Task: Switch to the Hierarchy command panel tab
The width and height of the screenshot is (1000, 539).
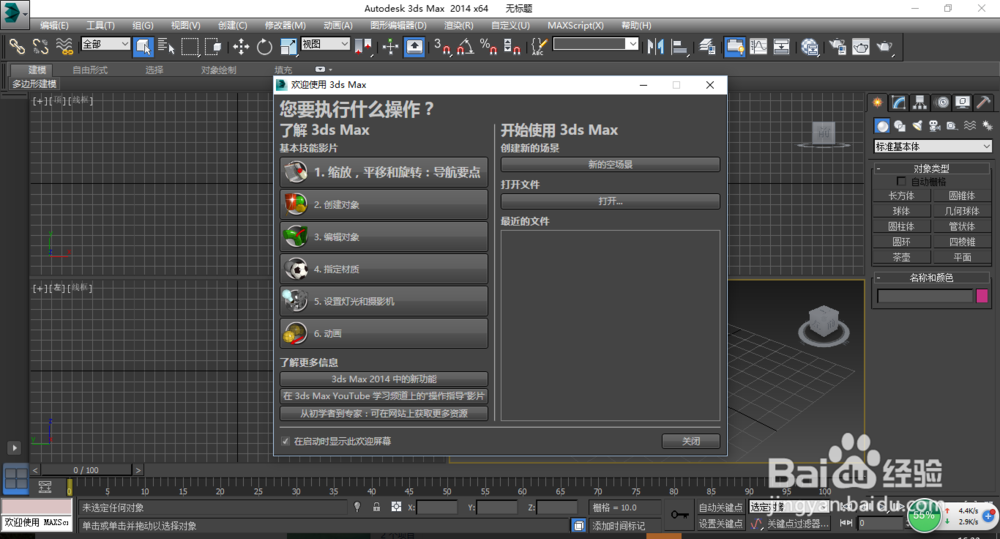Action: click(920, 102)
